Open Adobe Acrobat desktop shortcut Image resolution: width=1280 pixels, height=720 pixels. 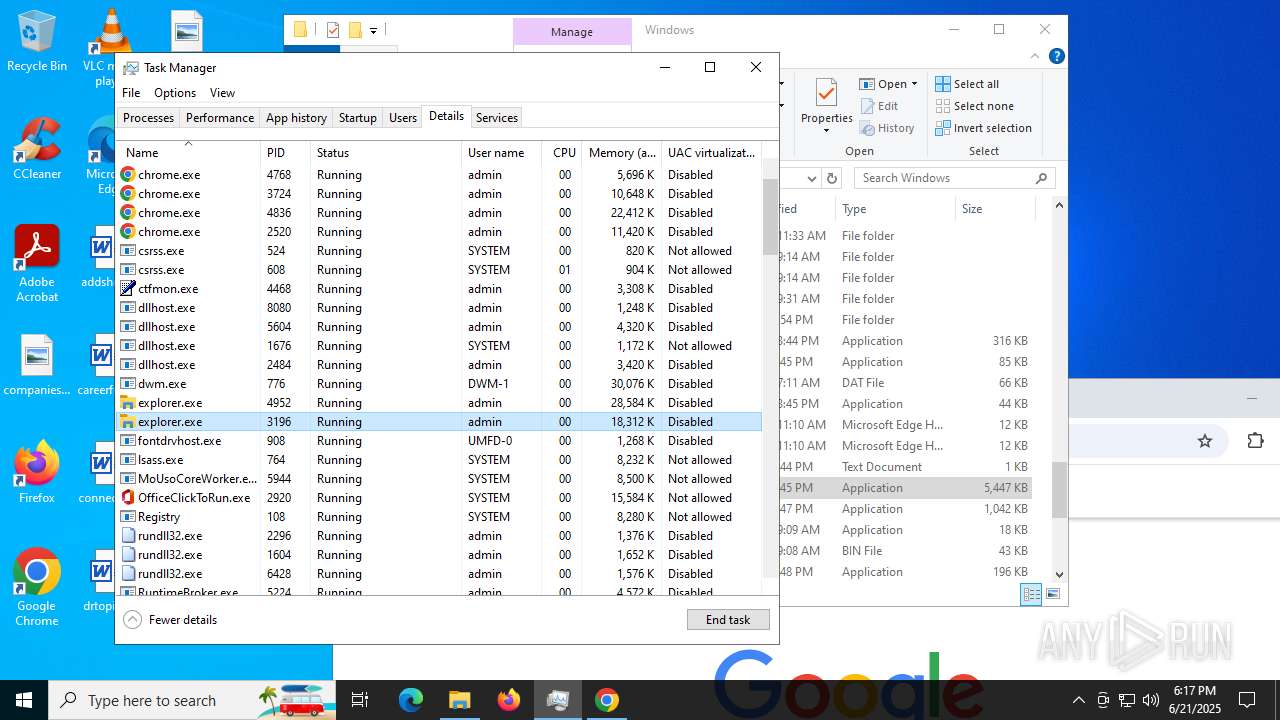click(x=37, y=264)
